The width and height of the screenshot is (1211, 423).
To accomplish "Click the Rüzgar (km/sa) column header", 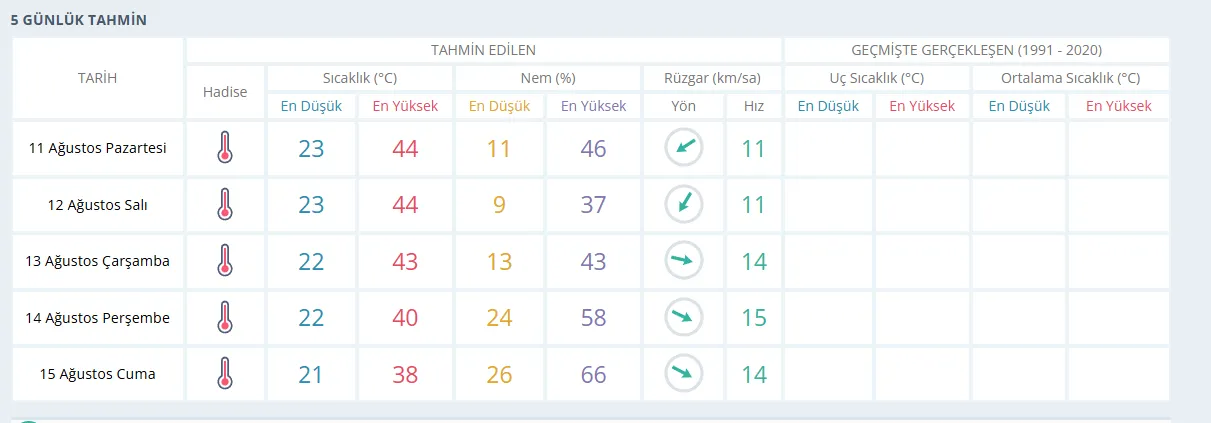I will tap(712, 78).
